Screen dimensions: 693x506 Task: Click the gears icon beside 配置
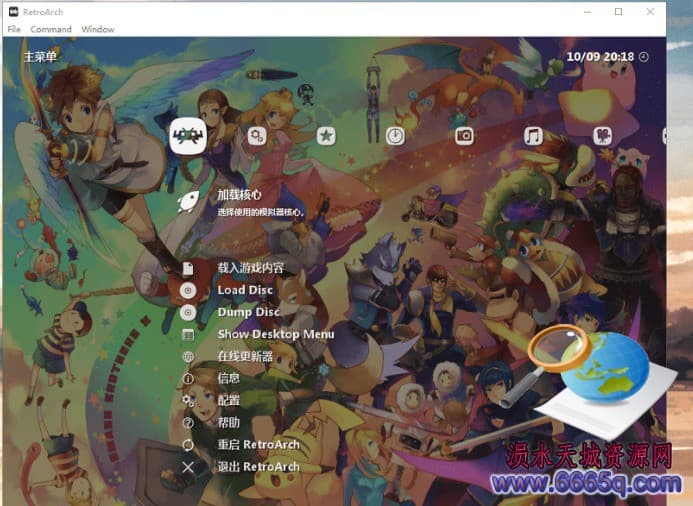188,401
